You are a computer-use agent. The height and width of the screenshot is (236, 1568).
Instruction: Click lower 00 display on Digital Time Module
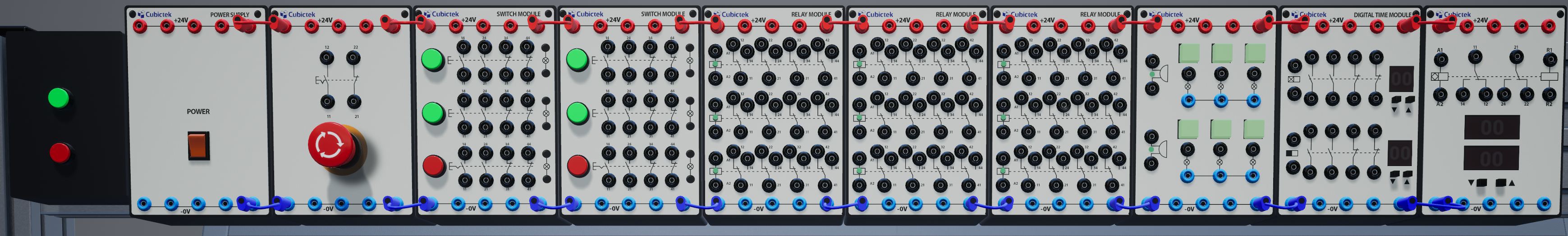[1399, 153]
